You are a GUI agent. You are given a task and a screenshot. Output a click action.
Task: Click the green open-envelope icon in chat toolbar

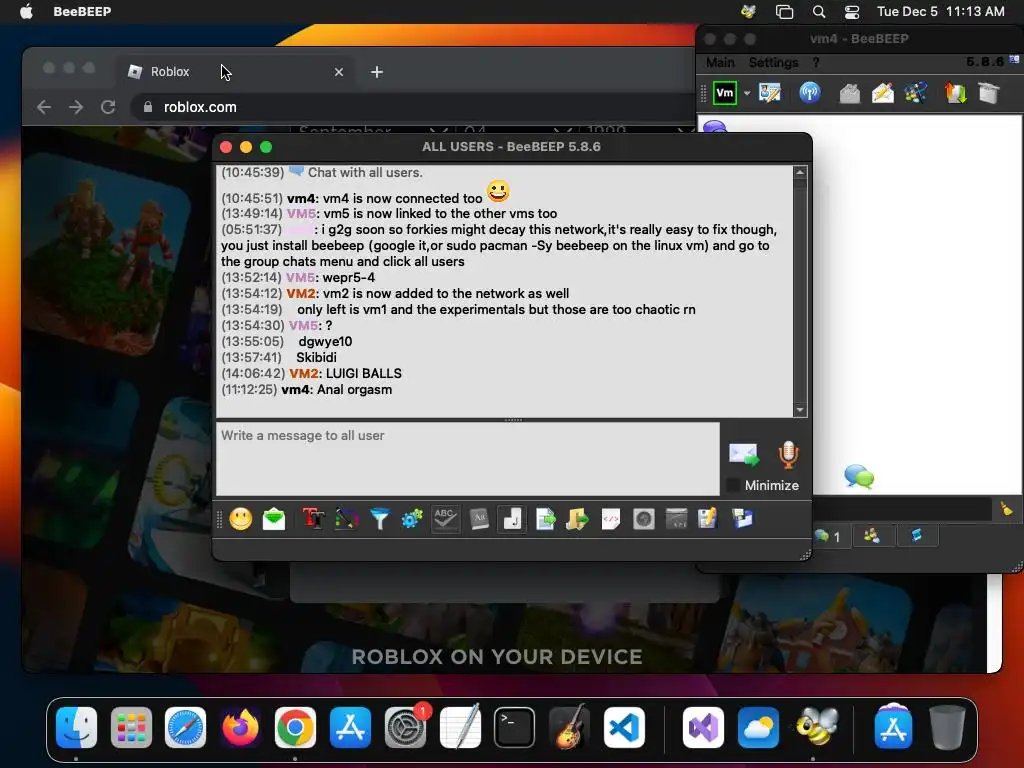pos(274,519)
